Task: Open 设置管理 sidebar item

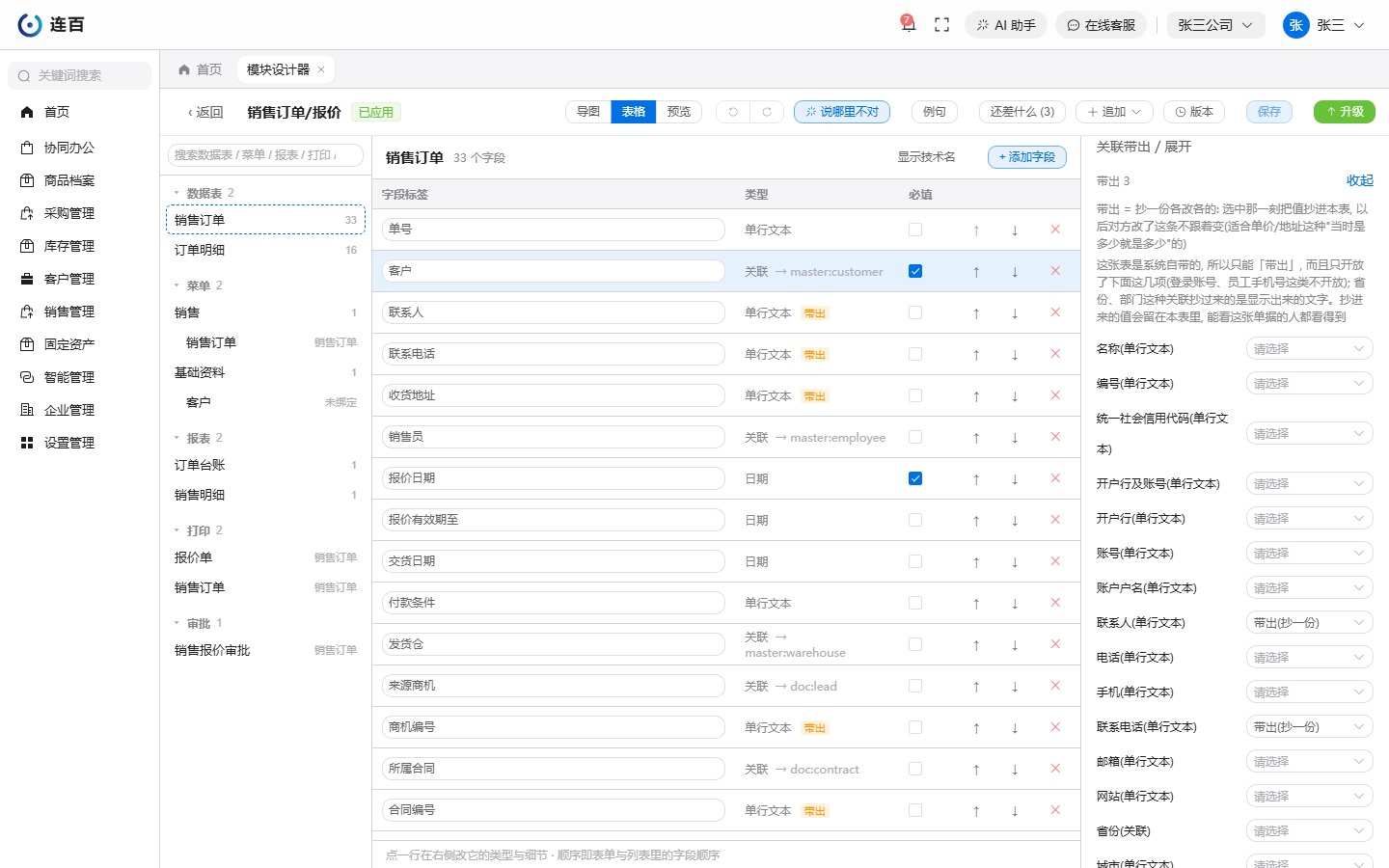Action: pos(79,443)
